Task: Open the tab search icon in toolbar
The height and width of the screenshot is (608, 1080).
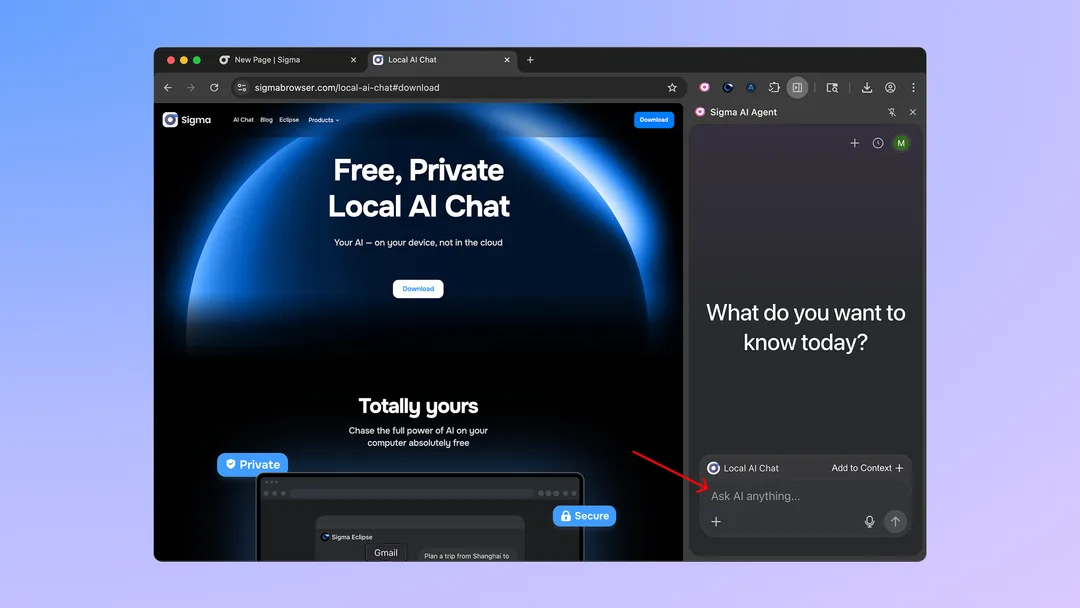Action: coord(832,87)
